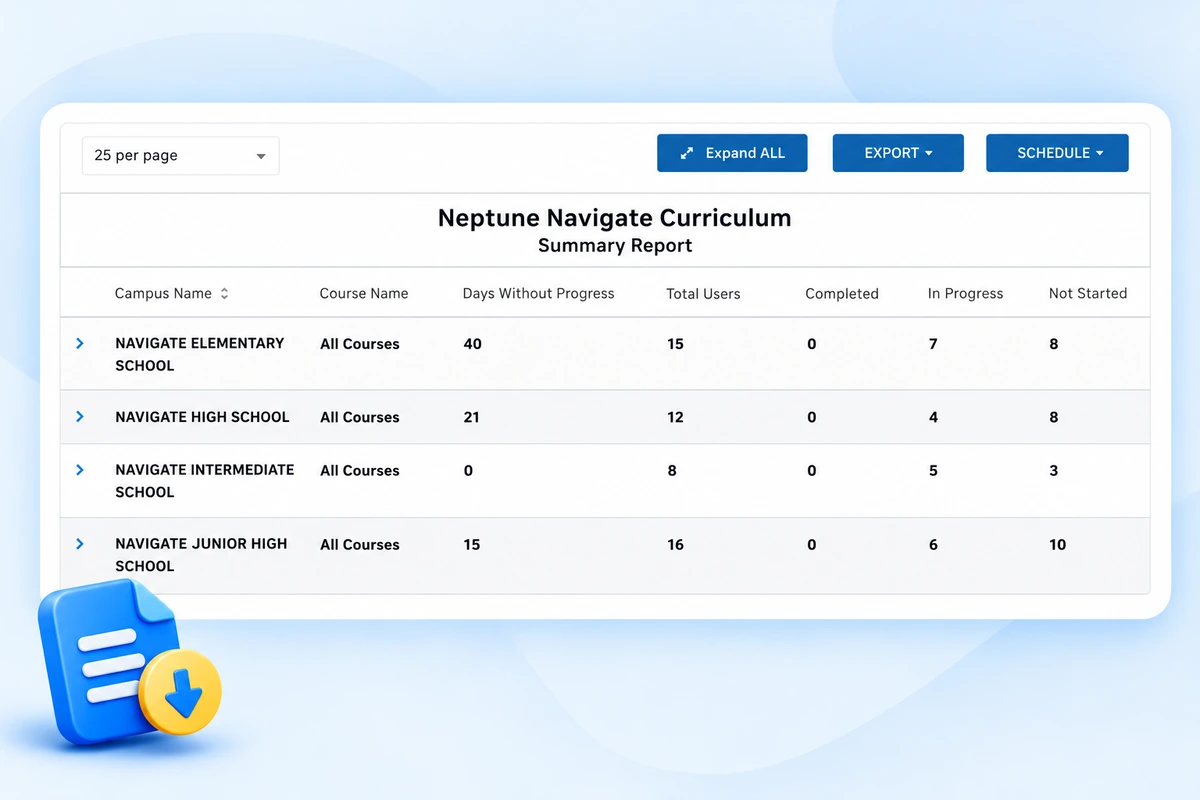Select NAVIGATE INTERMEDIATE SCHOOL campus name
The width and height of the screenshot is (1200, 800).
tap(204, 480)
